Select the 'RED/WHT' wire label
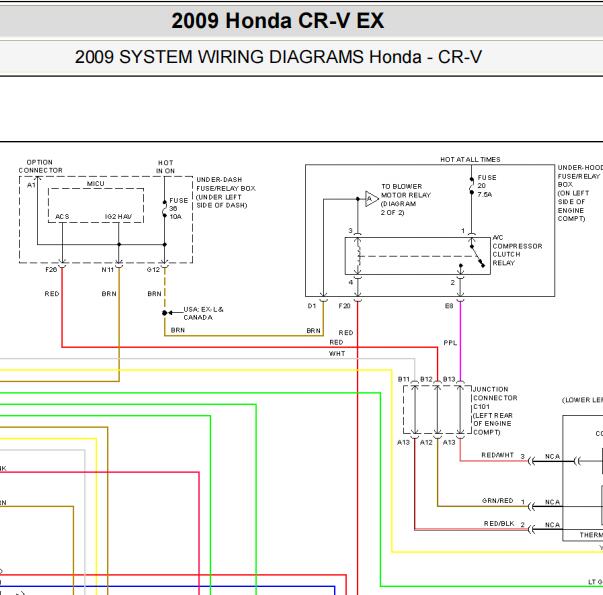The image size is (603, 595). [497, 455]
